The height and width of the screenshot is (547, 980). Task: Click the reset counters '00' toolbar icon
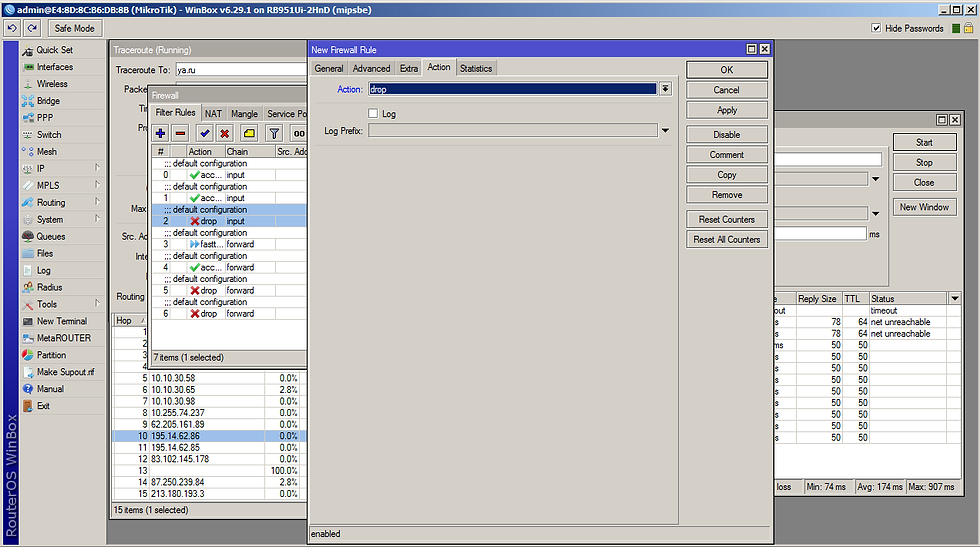coord(299,133)
